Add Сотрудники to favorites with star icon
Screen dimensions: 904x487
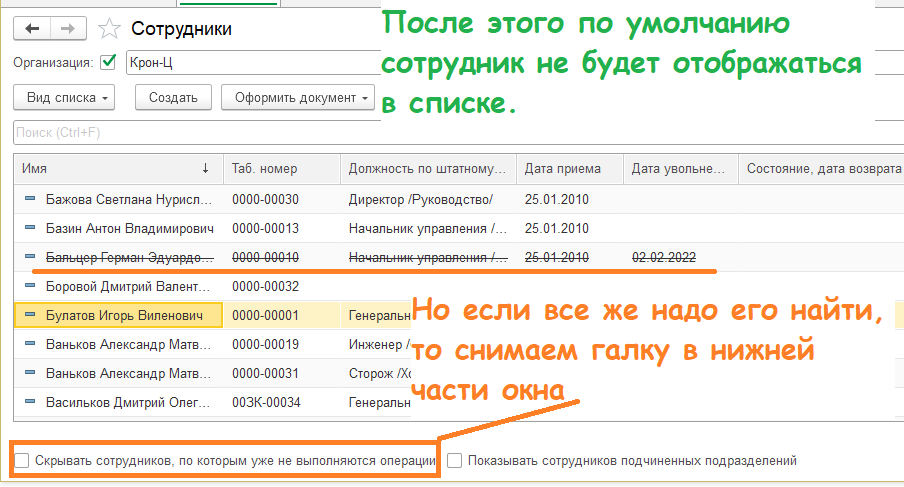coord(108,28)
